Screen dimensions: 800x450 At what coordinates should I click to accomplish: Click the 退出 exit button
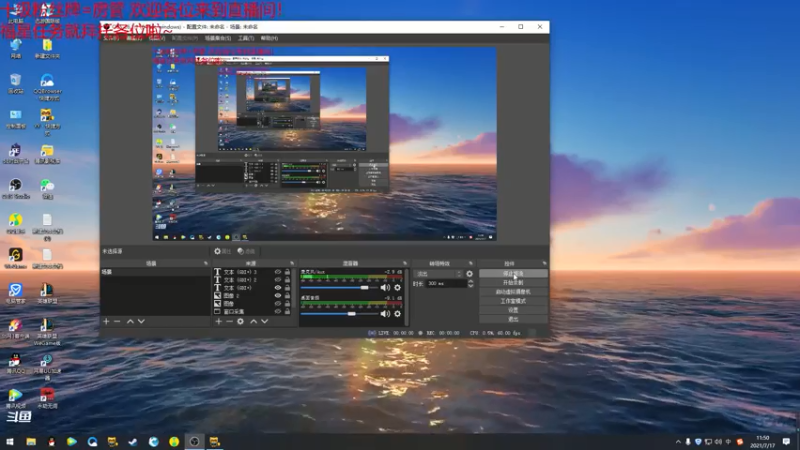click(513, 319)
